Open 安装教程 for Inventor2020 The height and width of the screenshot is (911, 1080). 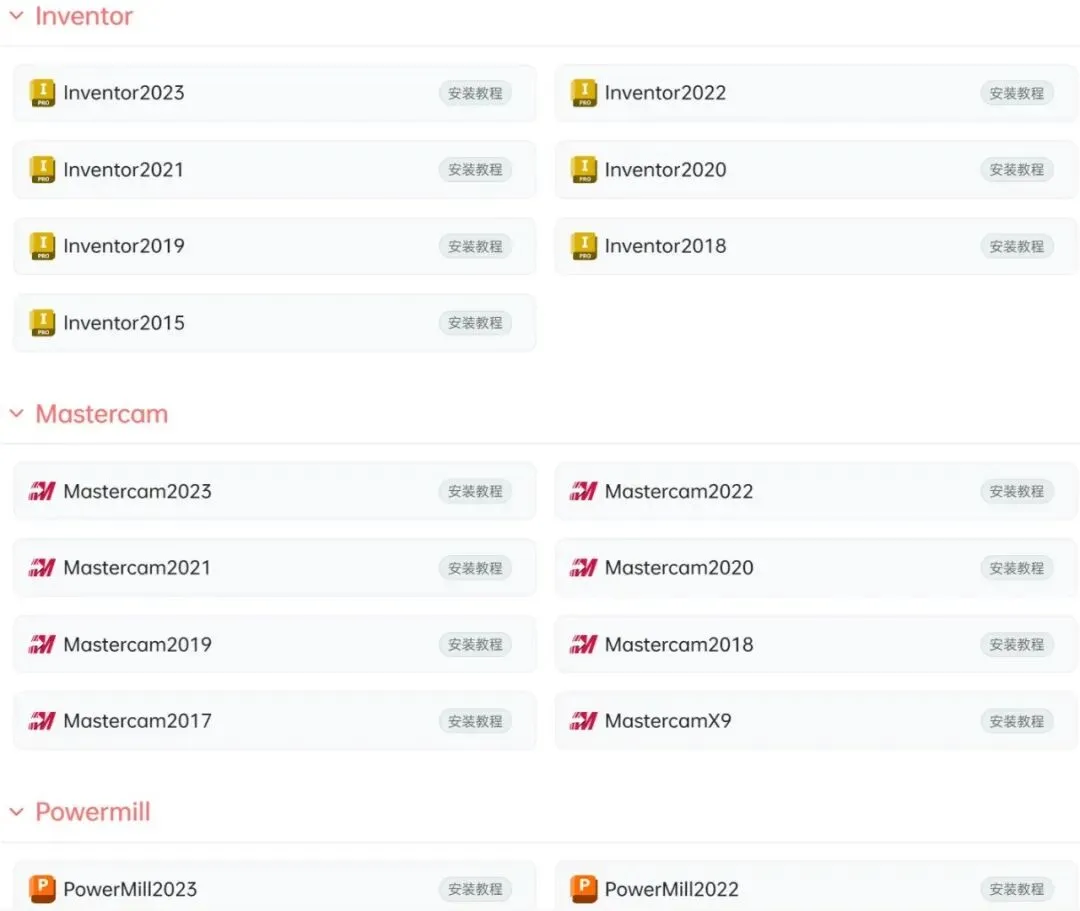pos(1017,169)
